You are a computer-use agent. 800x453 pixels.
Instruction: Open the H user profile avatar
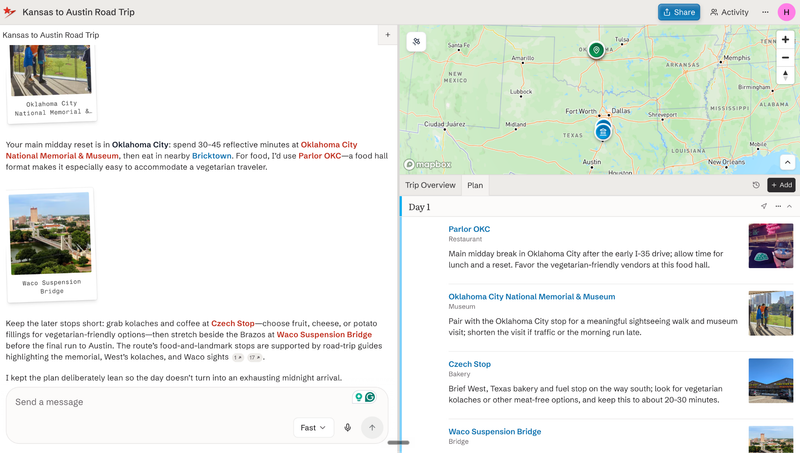(x=786, y=12)
